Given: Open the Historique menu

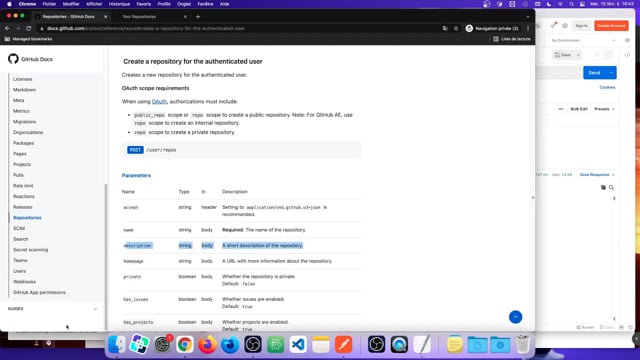Looking at the screenshot, I should tap(119, 4).
